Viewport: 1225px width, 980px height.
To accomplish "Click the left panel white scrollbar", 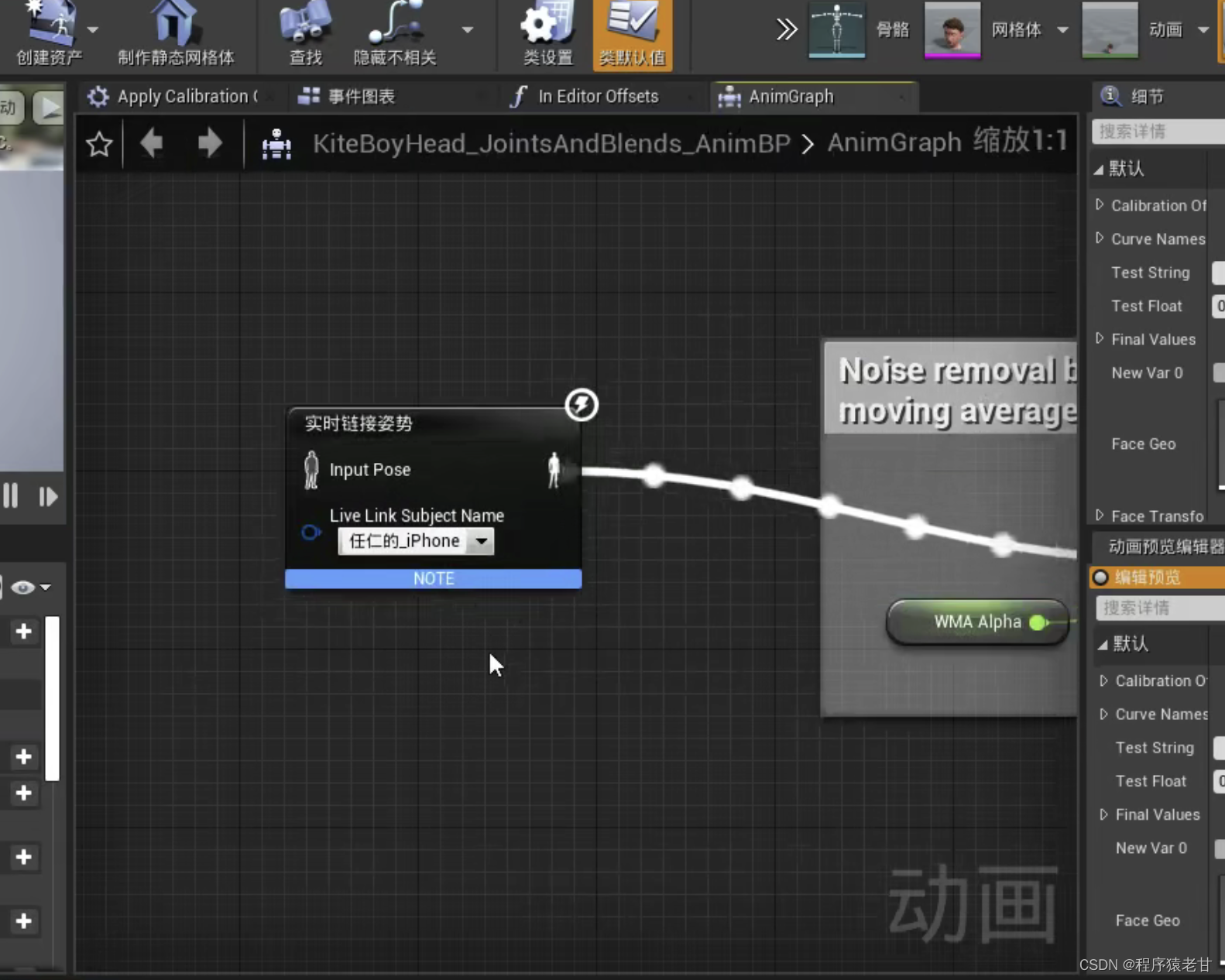I will 52,698.
